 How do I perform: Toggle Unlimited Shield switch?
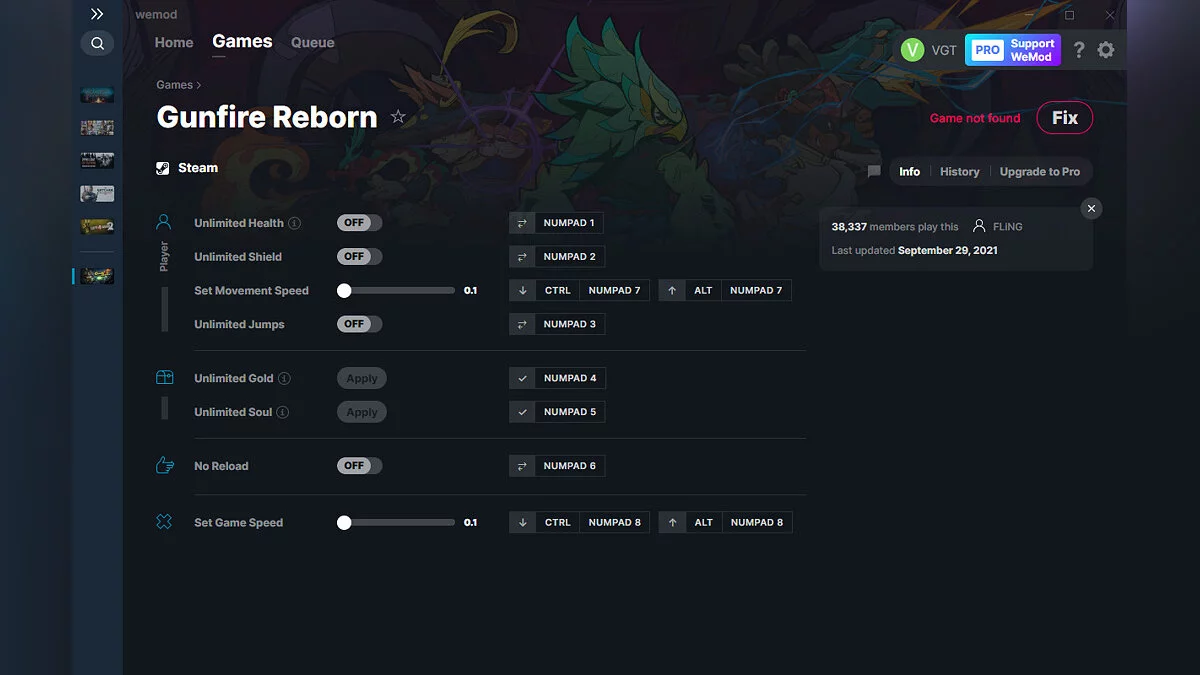coord(360,257)
